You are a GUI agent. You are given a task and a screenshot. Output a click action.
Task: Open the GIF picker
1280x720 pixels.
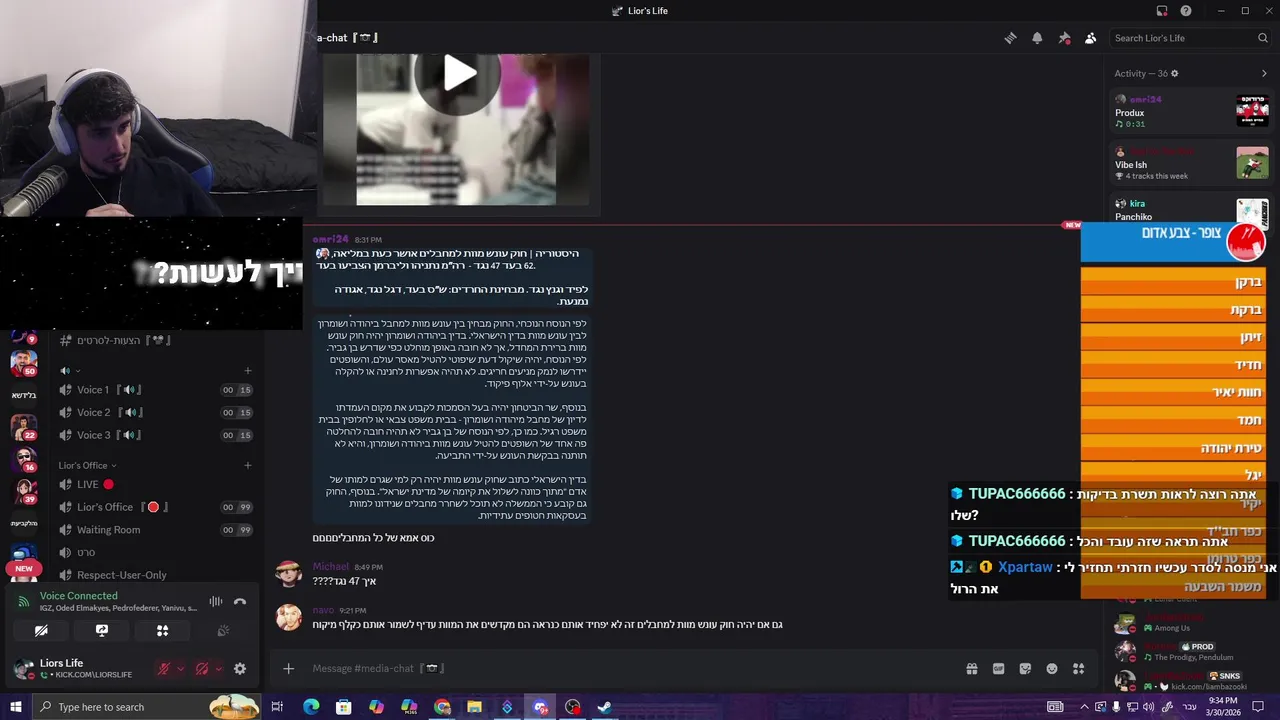tap(998, 668)
